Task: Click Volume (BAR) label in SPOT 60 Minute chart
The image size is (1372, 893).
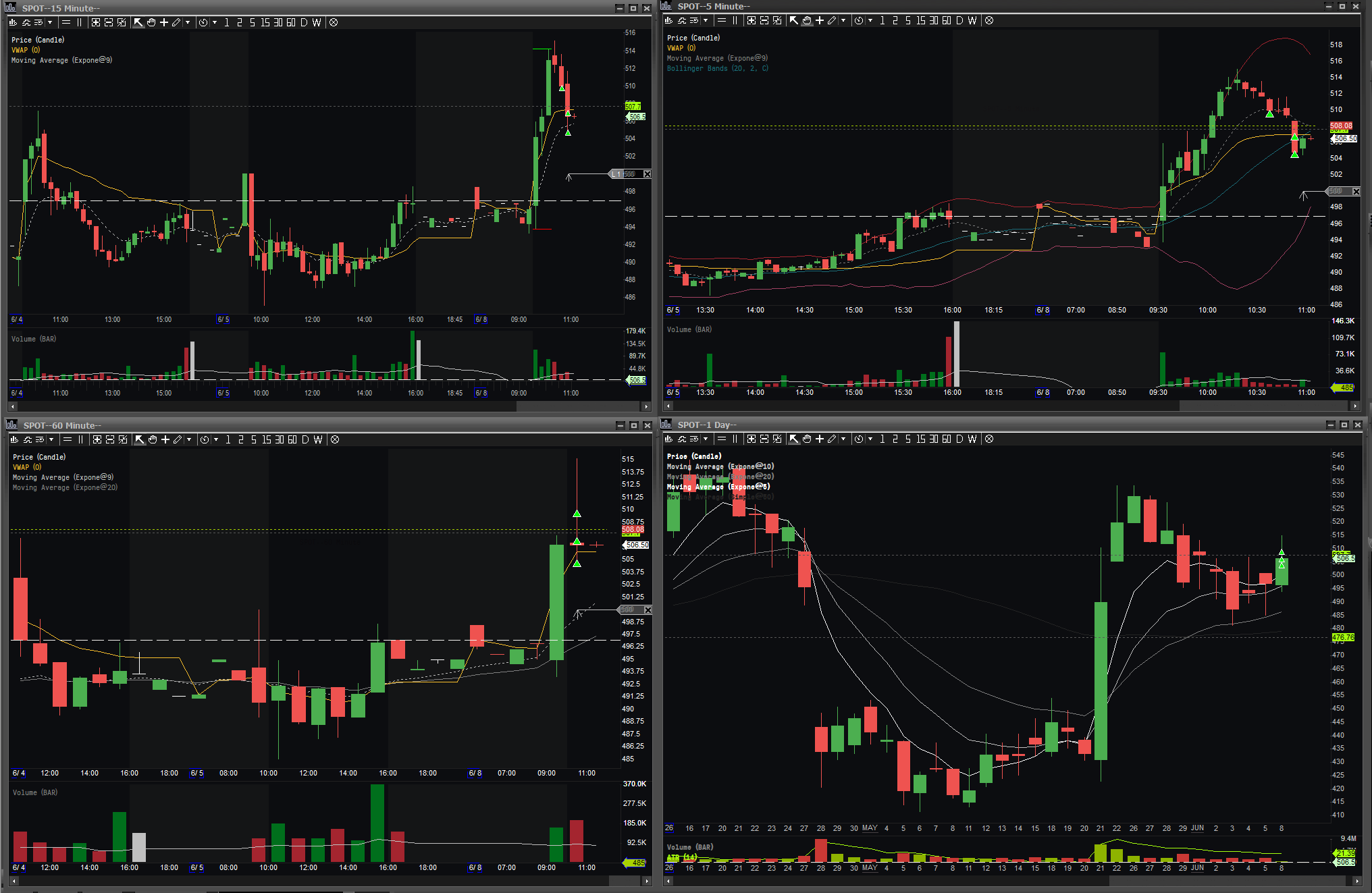Action: coord(34,792)
